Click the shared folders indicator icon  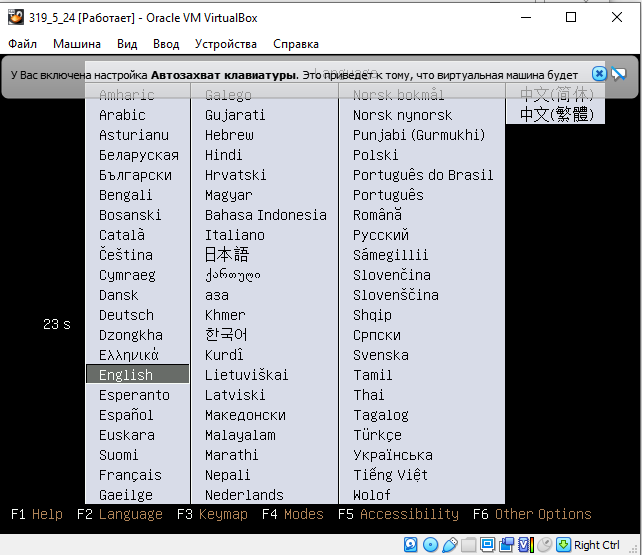click(469, 545)
